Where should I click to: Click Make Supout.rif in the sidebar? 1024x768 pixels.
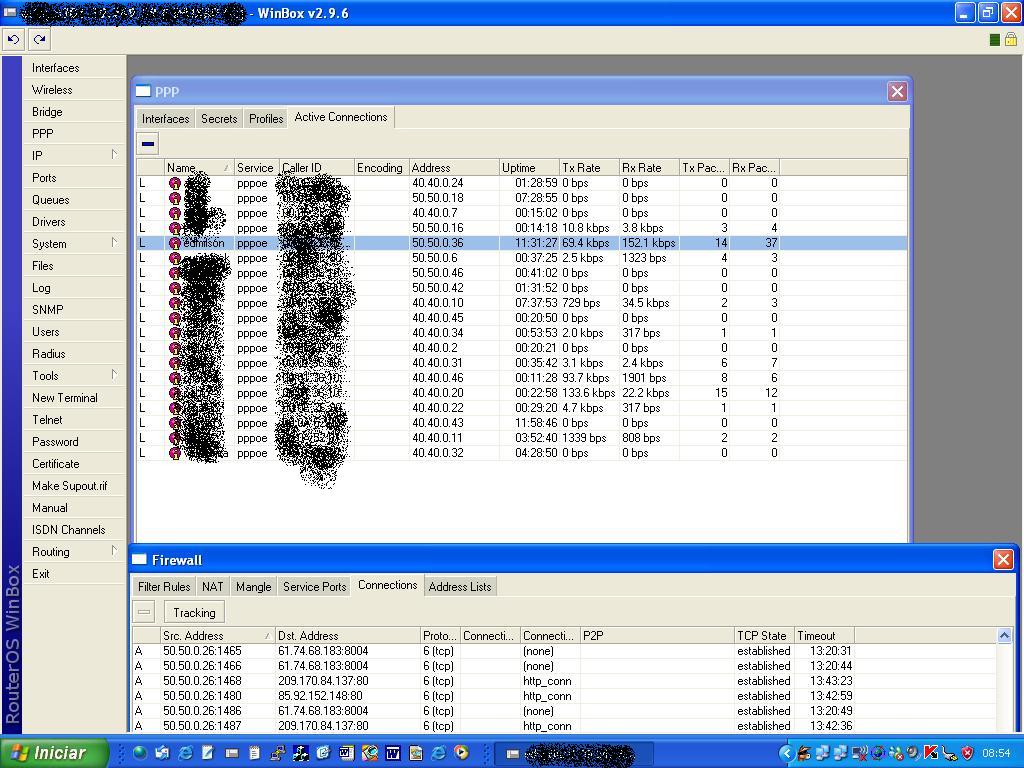(x=69, y=486)
